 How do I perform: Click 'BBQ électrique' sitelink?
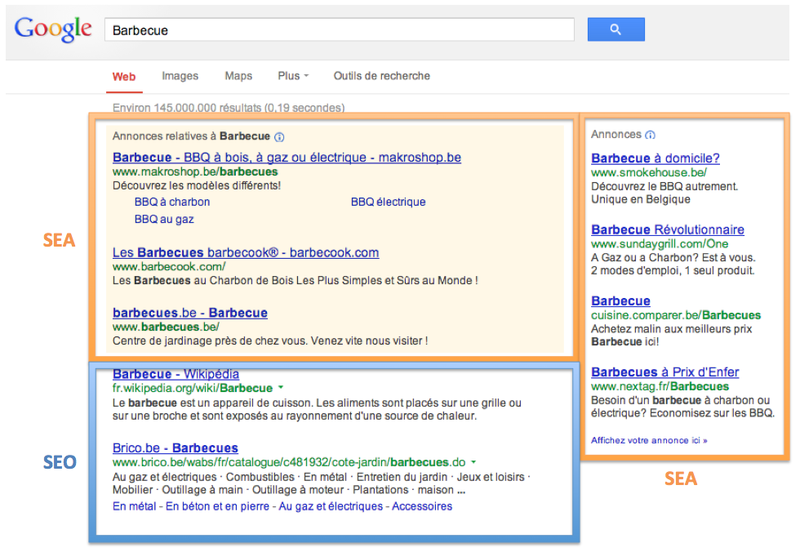click(x=388, y=202)
